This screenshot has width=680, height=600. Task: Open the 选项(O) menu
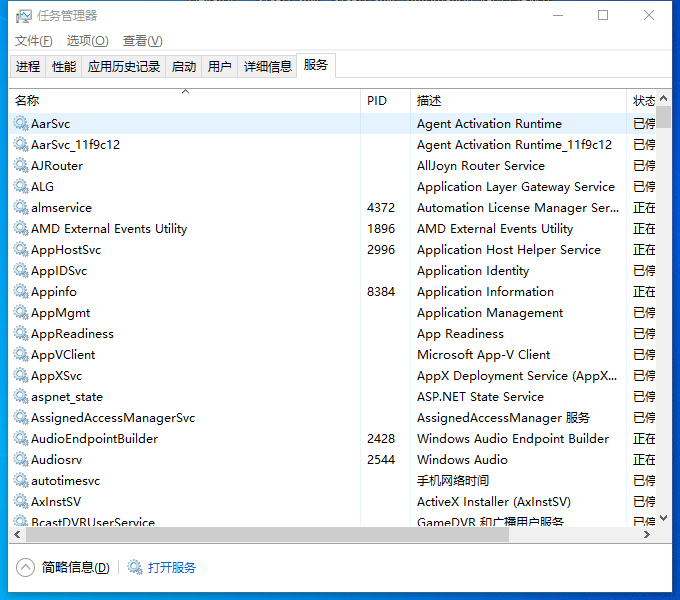(x=87, y=41)
